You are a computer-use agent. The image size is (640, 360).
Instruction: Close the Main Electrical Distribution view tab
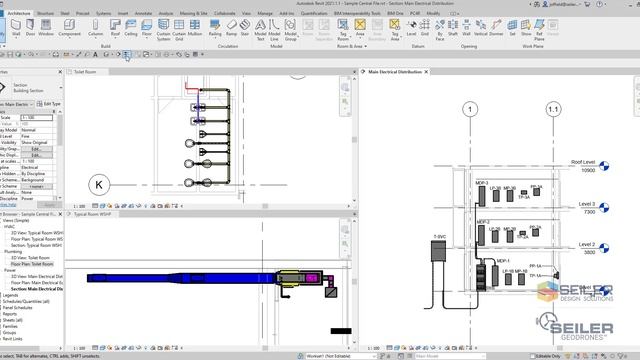click(427, 72)
